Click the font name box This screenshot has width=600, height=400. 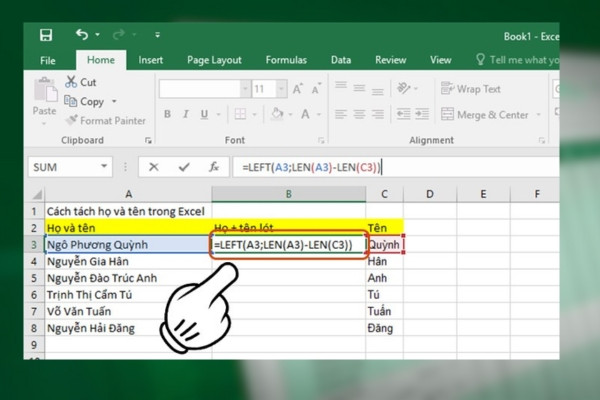coord(200,89)
